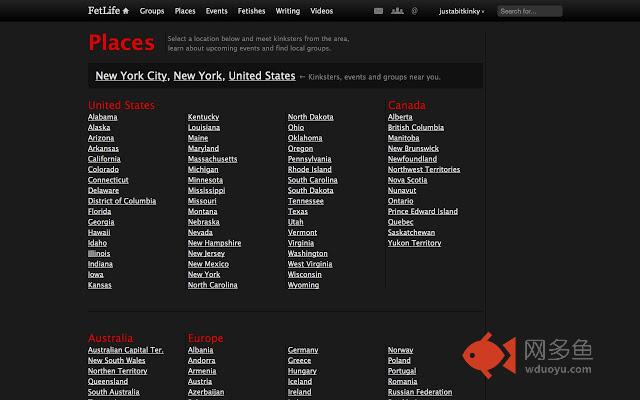Image resolution: width=640 pixels, height=400 pixels.
Task: Select the Quebec link
Action: (400, 222)
